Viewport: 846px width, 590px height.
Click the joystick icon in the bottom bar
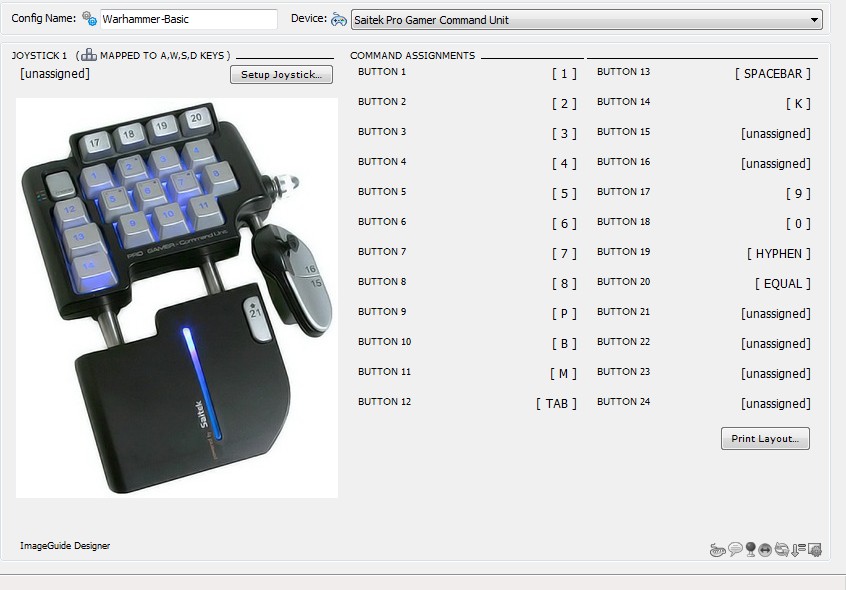click(750, 549)
